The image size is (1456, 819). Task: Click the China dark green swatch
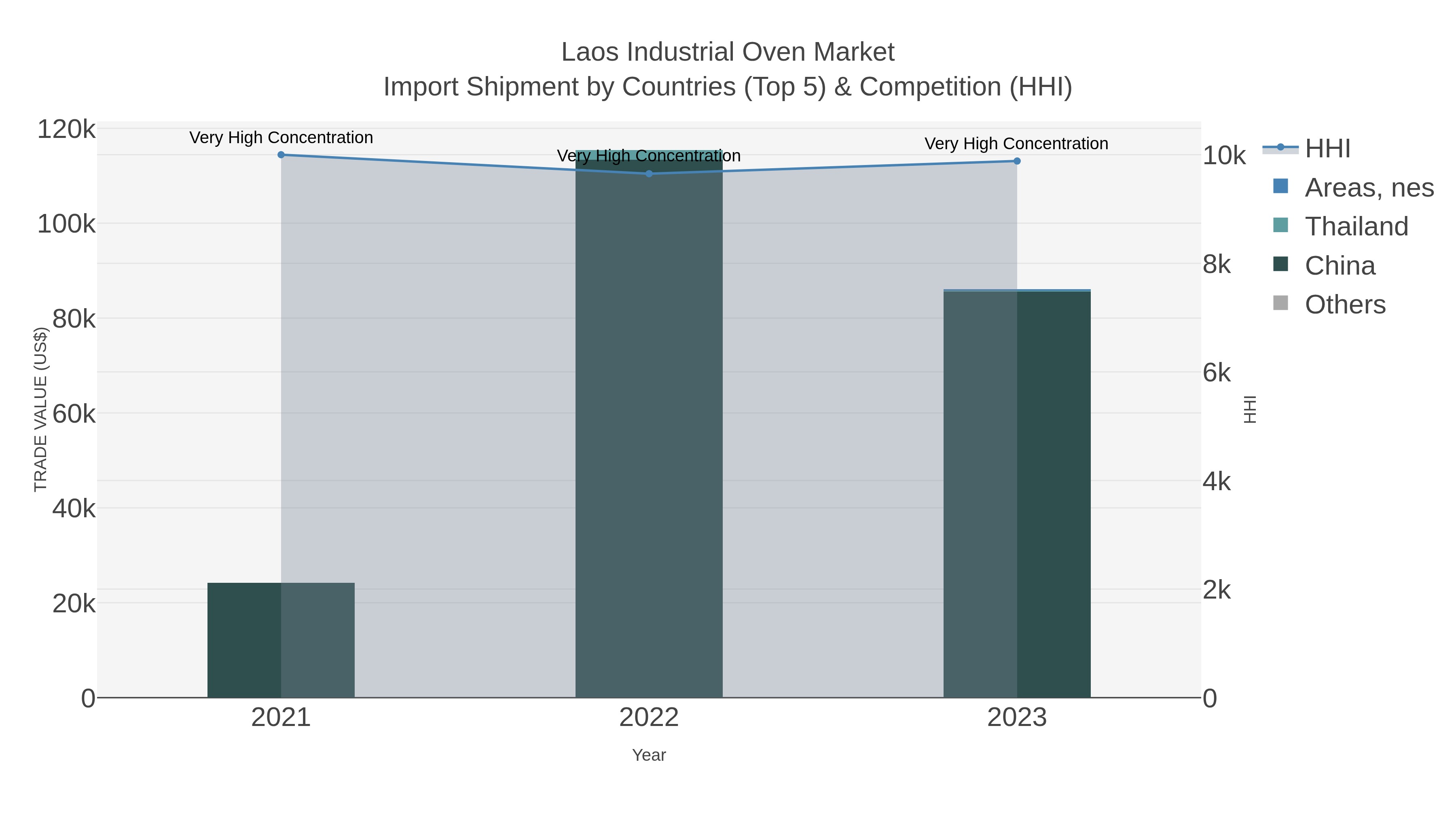coord(1281,264)
